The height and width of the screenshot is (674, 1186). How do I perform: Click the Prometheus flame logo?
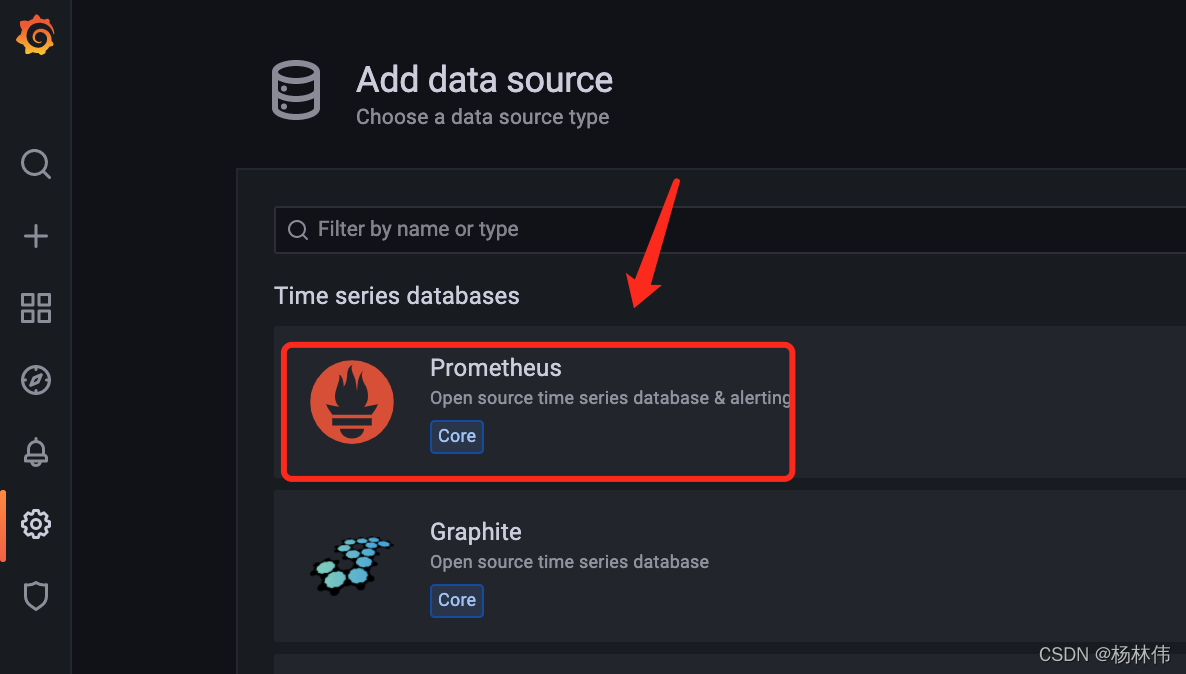tap(352, 402)
